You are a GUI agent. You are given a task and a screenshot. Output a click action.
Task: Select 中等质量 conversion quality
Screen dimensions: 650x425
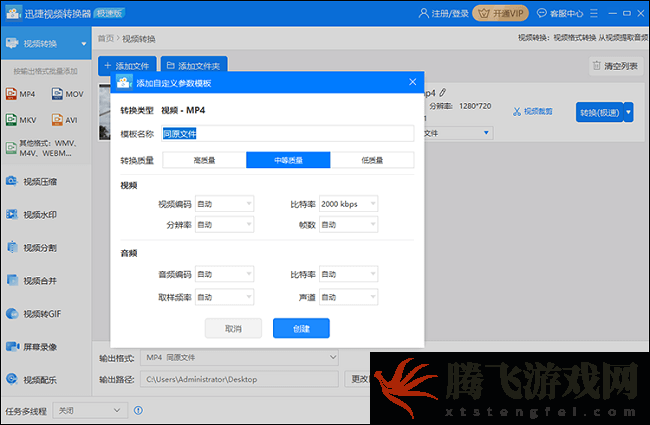click(x=288, y=160)
